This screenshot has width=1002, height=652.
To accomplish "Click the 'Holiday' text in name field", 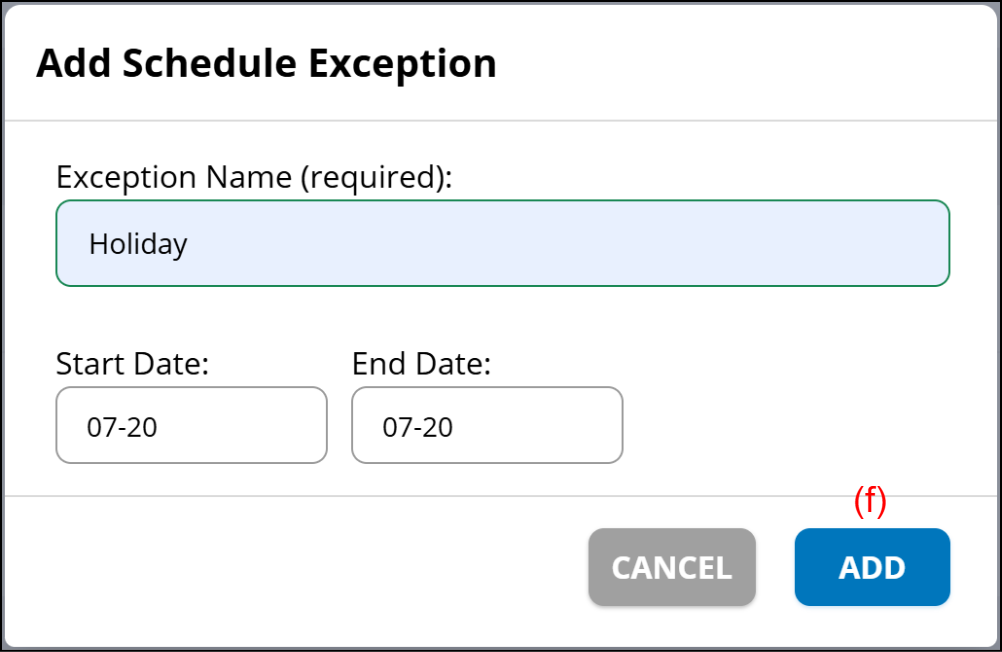I will click(x=138, y=244).
